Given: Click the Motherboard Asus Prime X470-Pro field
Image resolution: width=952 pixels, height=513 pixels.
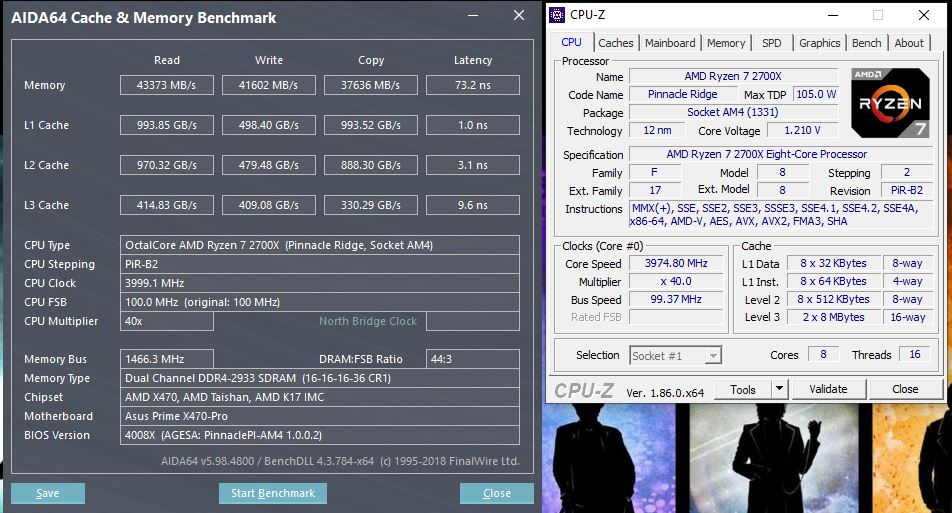Looking at the screenshot, I should pyautogui.click(x=319, y=416).
